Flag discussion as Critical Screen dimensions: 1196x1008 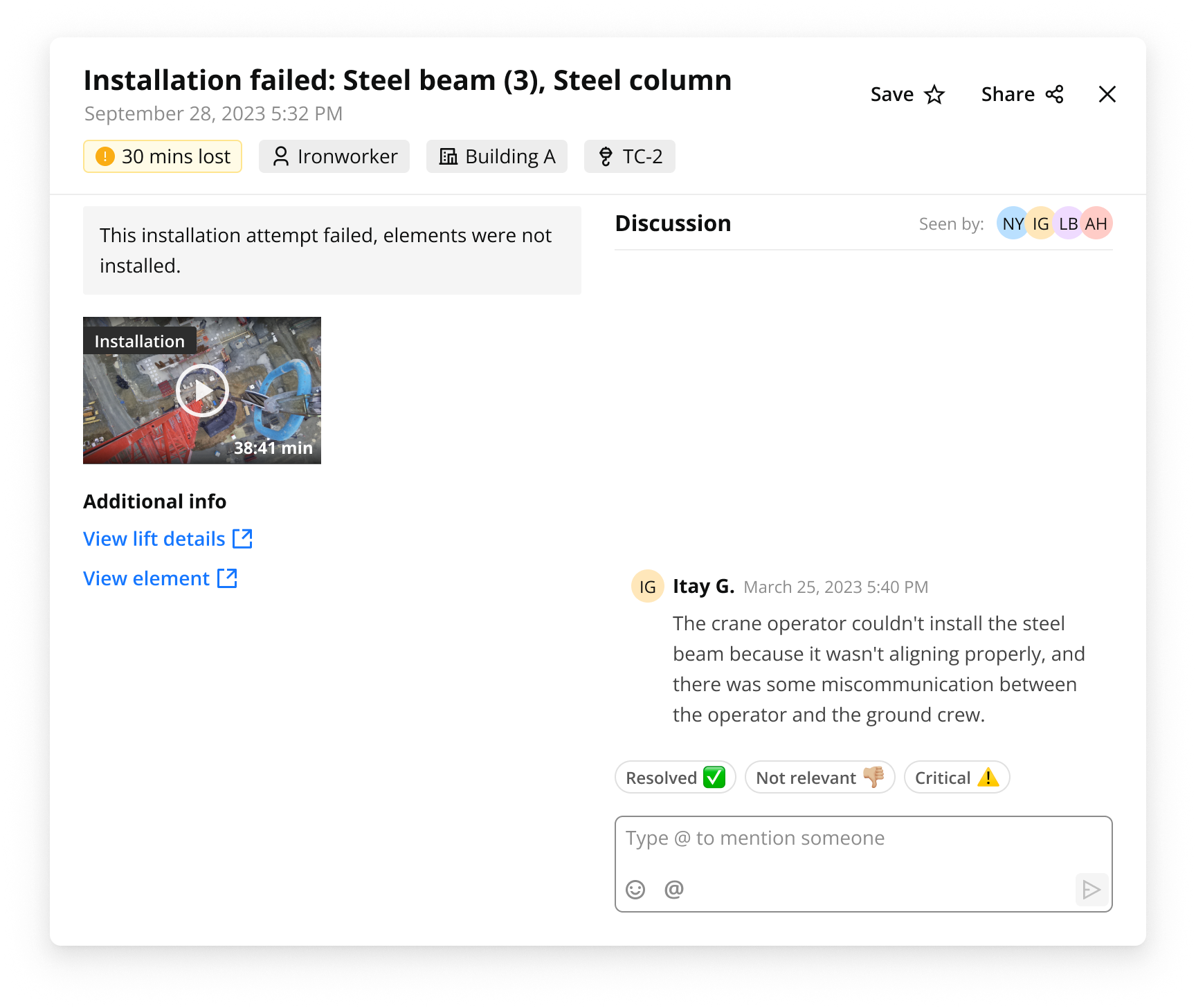[x=956, y=778]
